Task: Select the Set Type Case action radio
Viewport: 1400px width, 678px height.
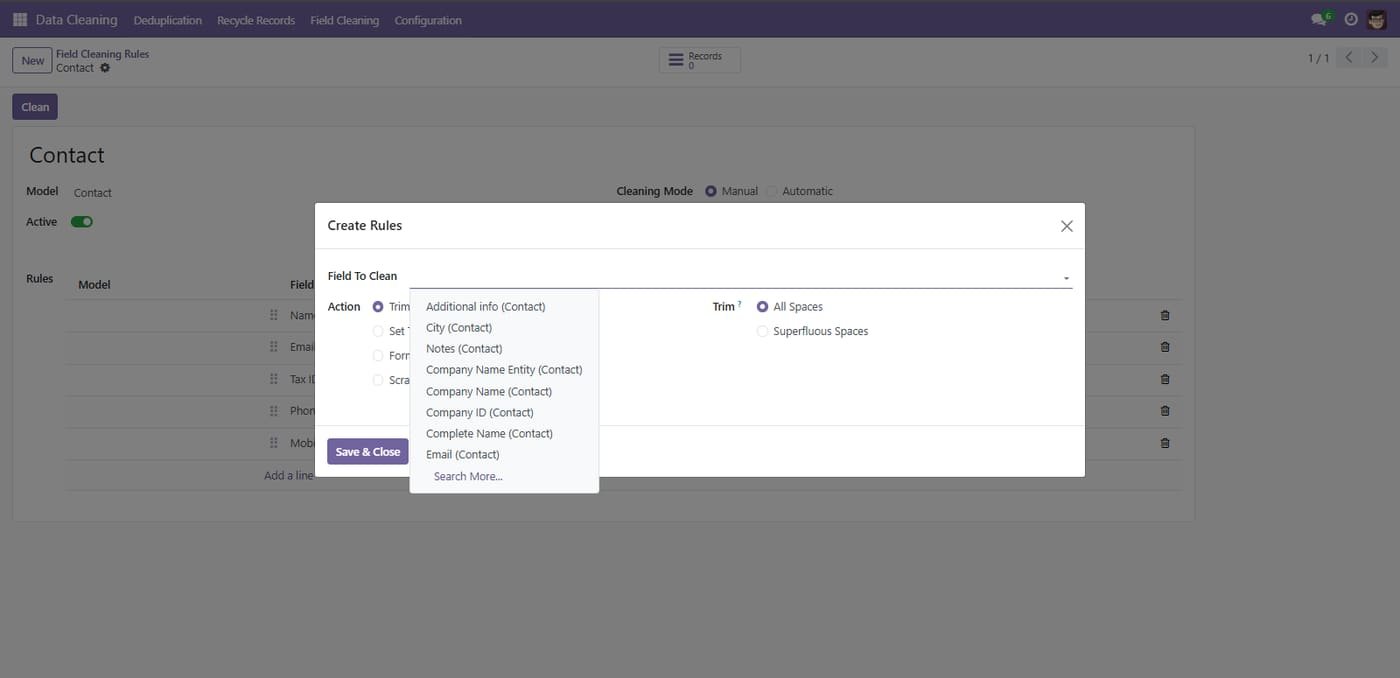Action: (378, 331)
